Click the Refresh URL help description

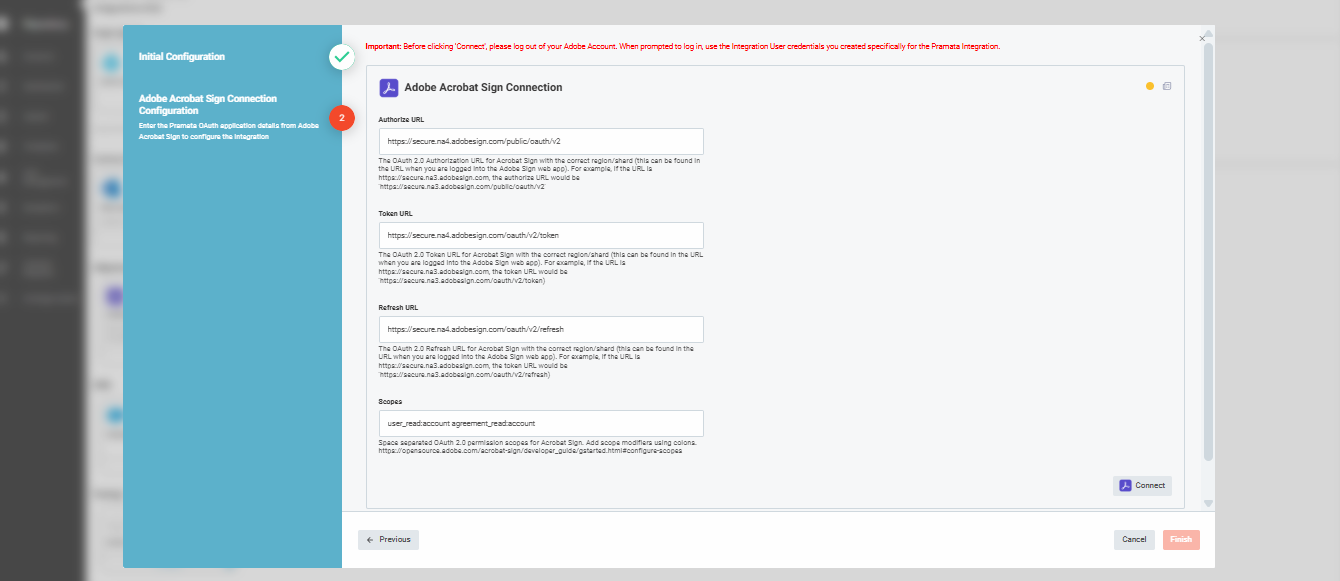point(536,361)
